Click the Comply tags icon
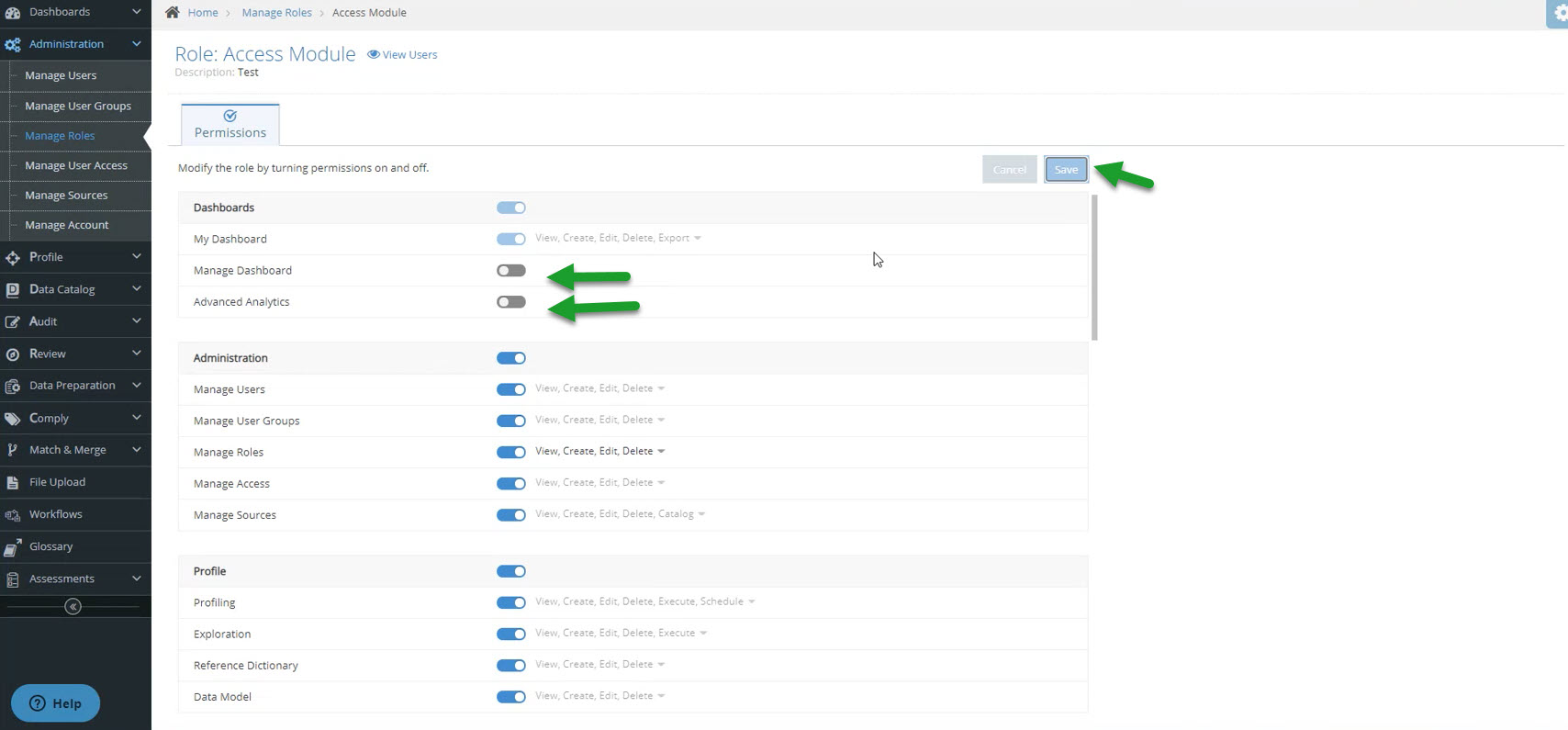 click(13, 419)
